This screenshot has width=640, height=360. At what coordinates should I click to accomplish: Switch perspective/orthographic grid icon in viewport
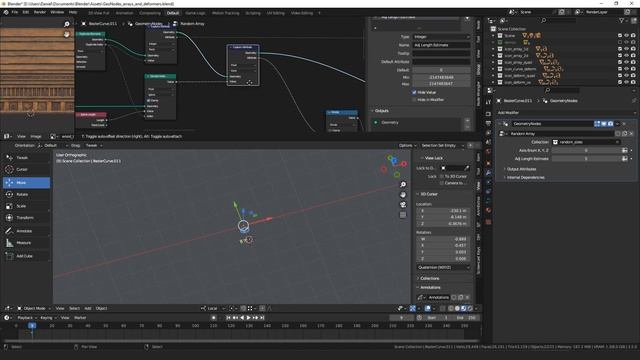click(x=403, y=215)
